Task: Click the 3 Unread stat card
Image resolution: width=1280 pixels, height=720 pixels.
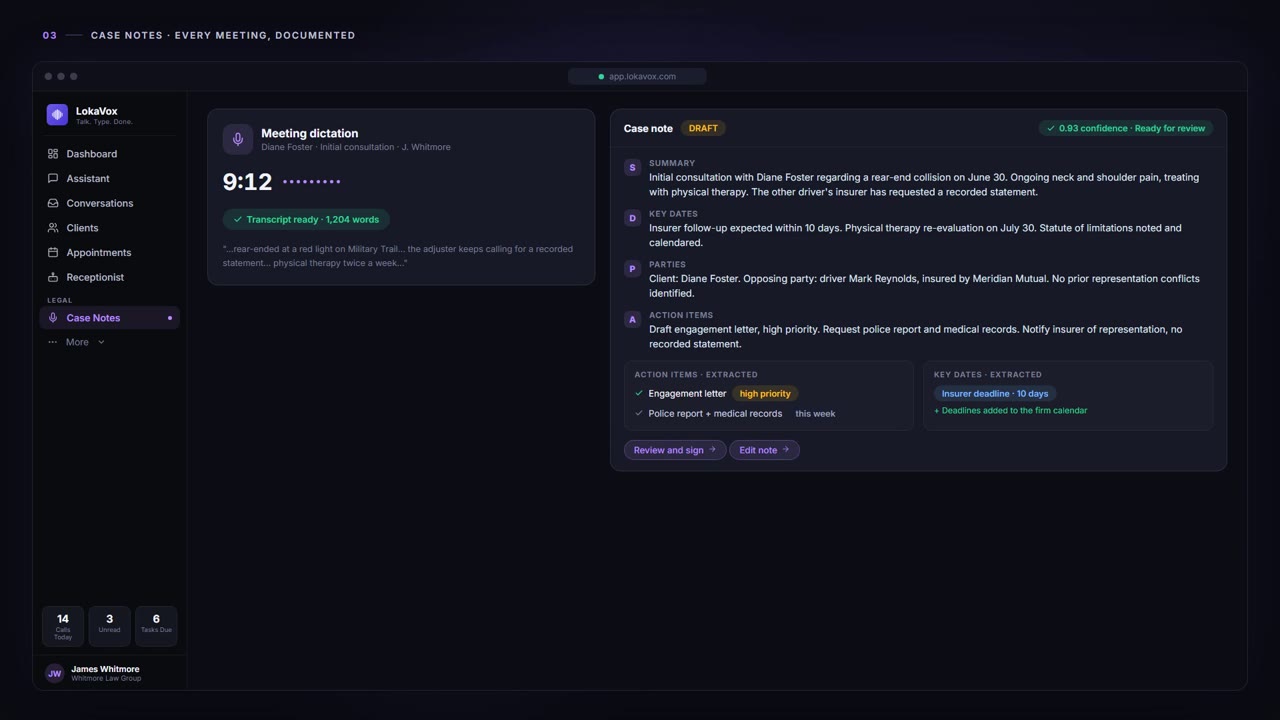Action: point(109,626)
